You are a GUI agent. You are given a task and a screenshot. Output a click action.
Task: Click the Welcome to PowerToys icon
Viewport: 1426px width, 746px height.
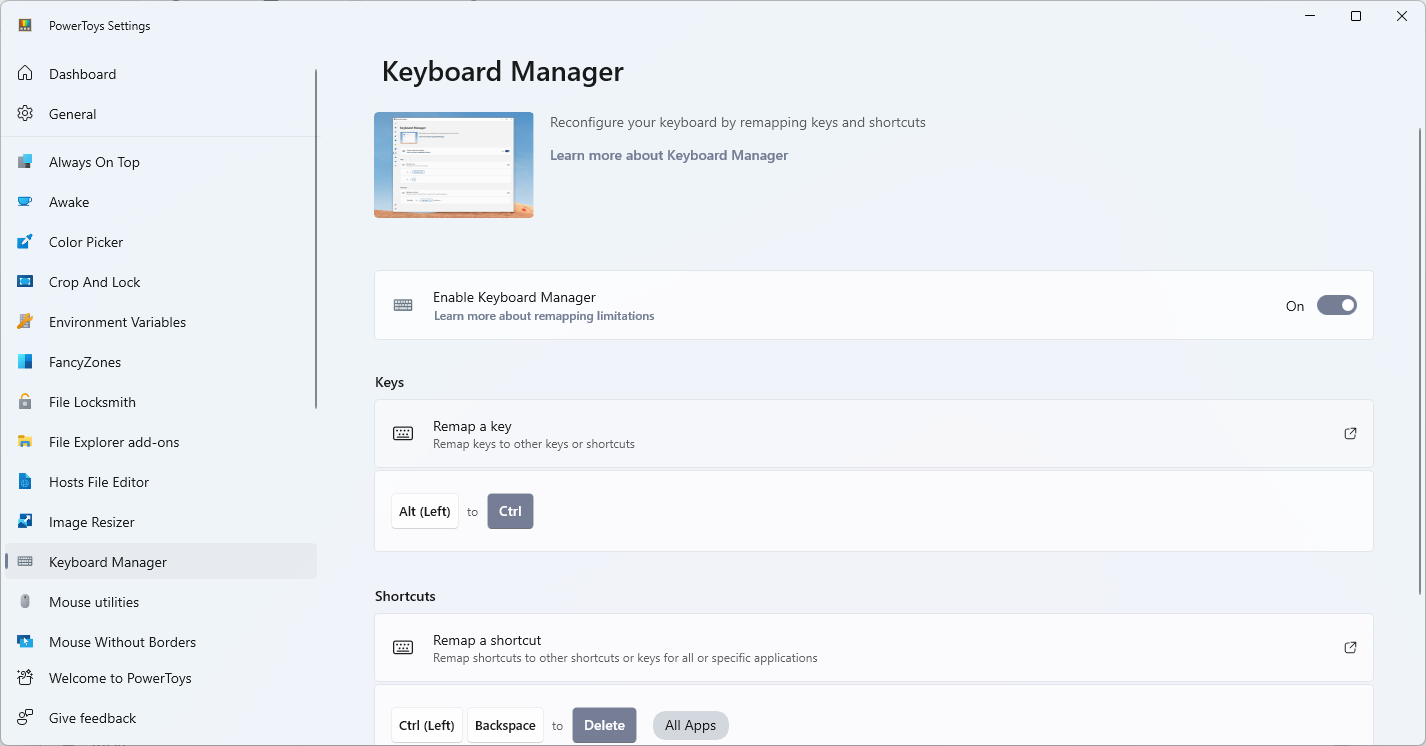point(25,678)
